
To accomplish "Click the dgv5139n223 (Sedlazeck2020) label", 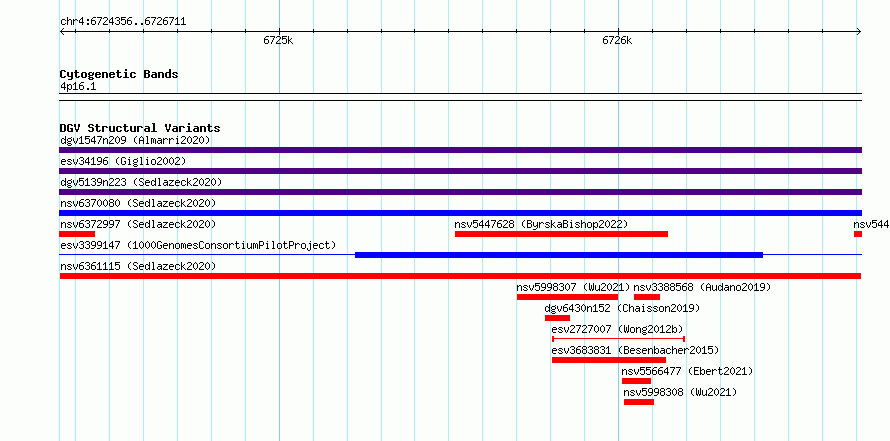I will tap(141, 182).
